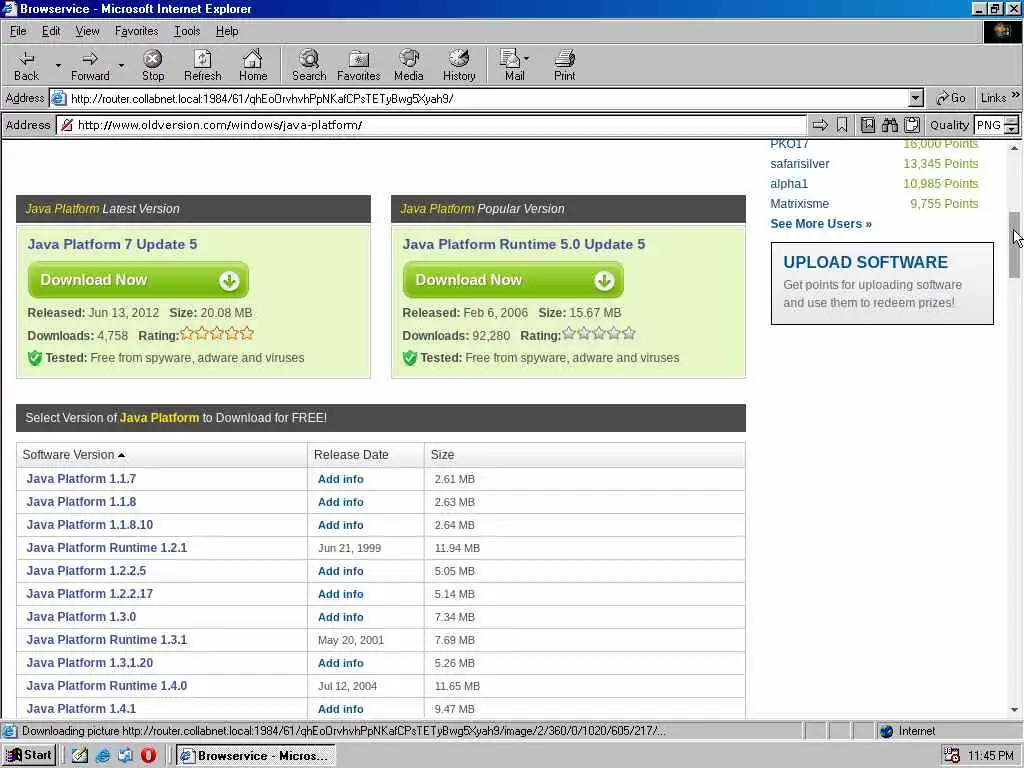Viewport: 1024px width, 768px height.
Task: Click the insecure page icon in Browservice address
Action: pos(67,125)
